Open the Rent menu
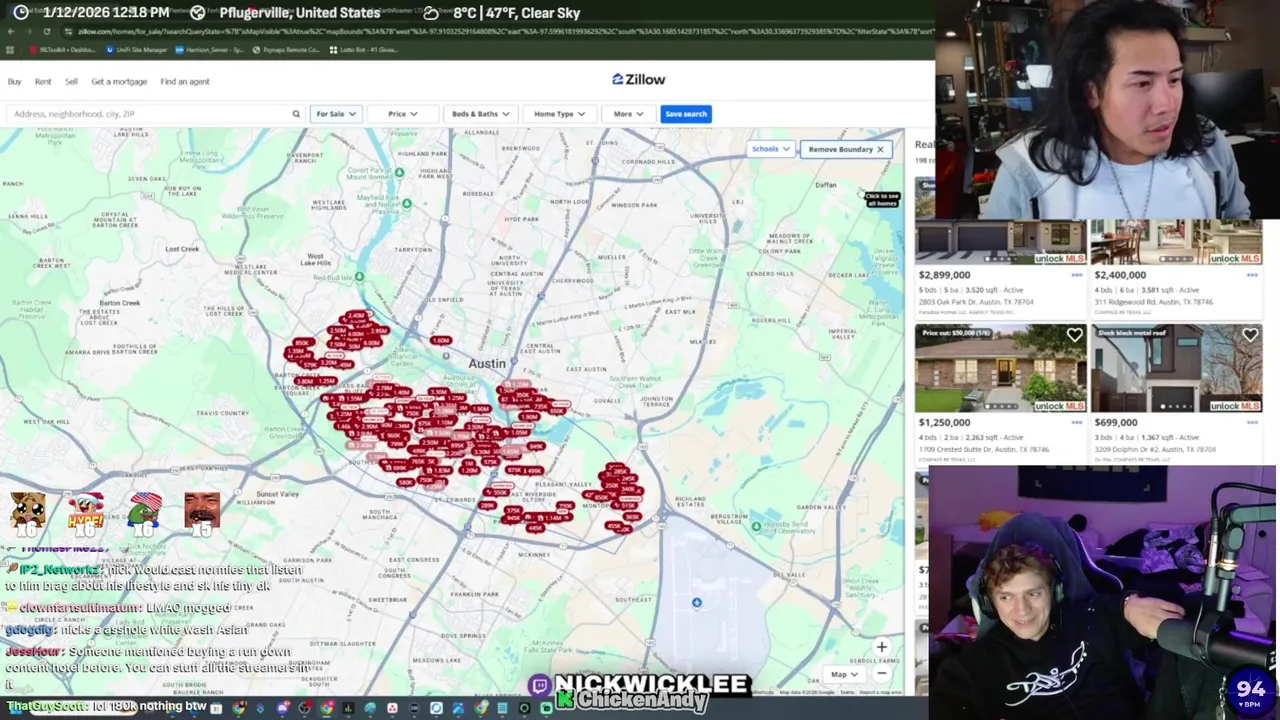This screenshot has height=720, width=1280. [43, 82]
